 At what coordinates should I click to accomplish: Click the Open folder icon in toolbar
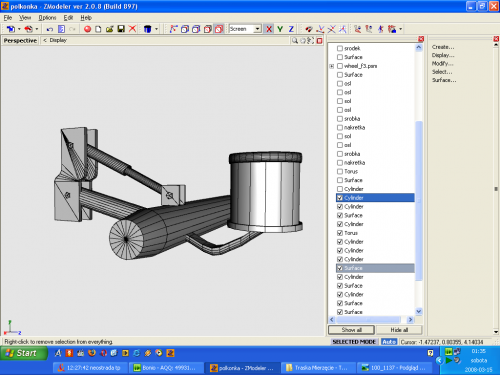(x=109, y=29)
